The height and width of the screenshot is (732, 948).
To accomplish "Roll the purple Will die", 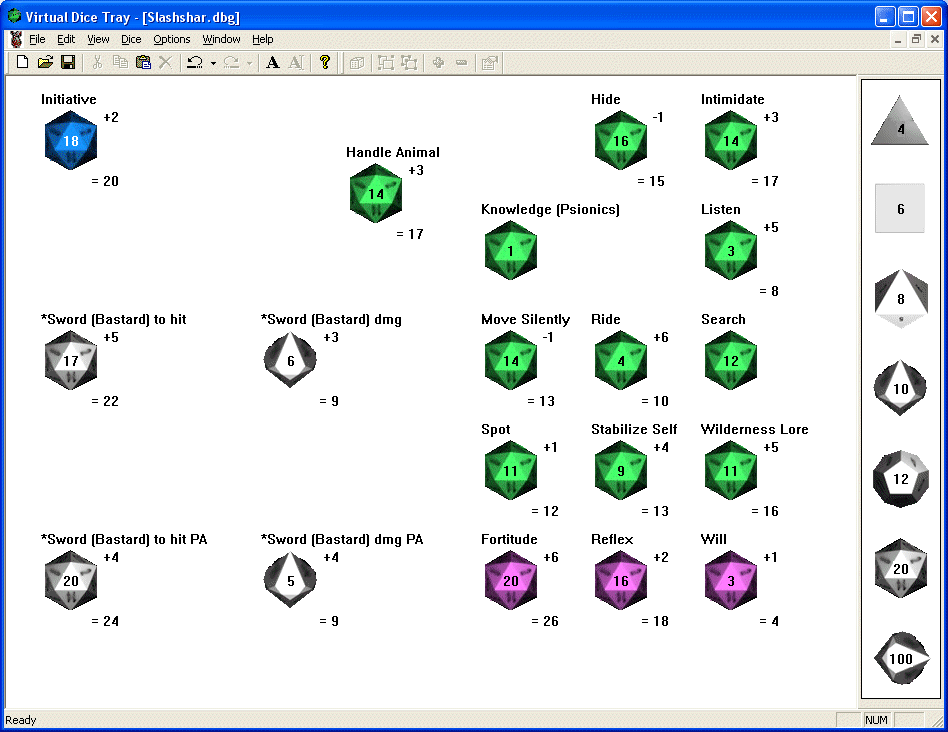I will [x=731, y=580].
